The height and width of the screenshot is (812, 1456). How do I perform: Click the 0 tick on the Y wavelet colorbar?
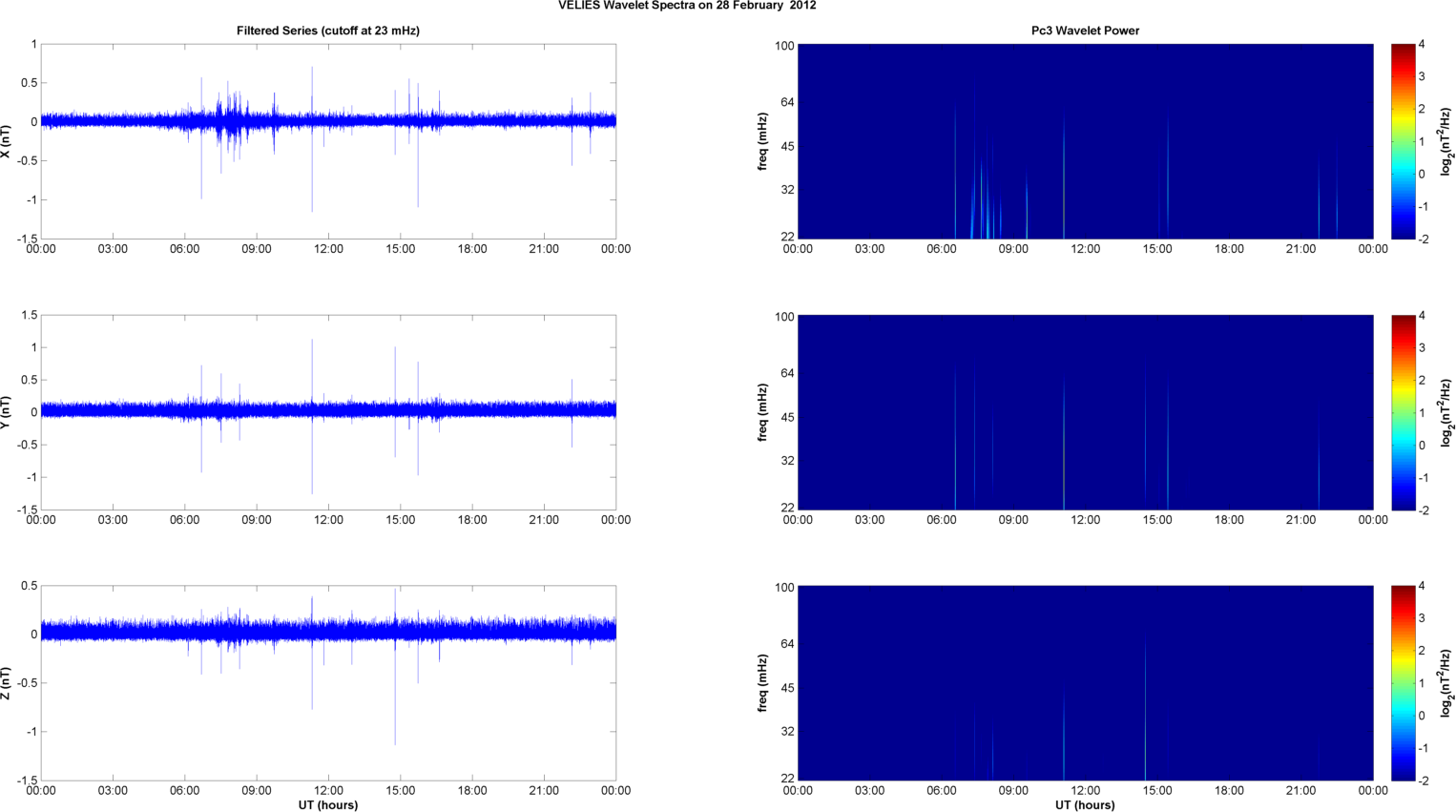pos(1422,445)
